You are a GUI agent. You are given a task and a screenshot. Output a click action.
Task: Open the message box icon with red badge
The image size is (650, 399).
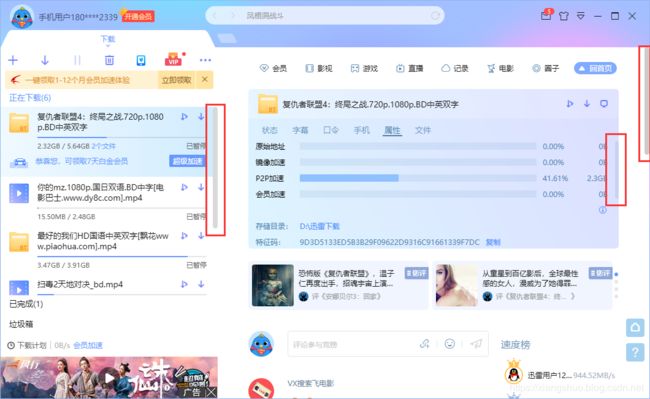tap(546, 15)
